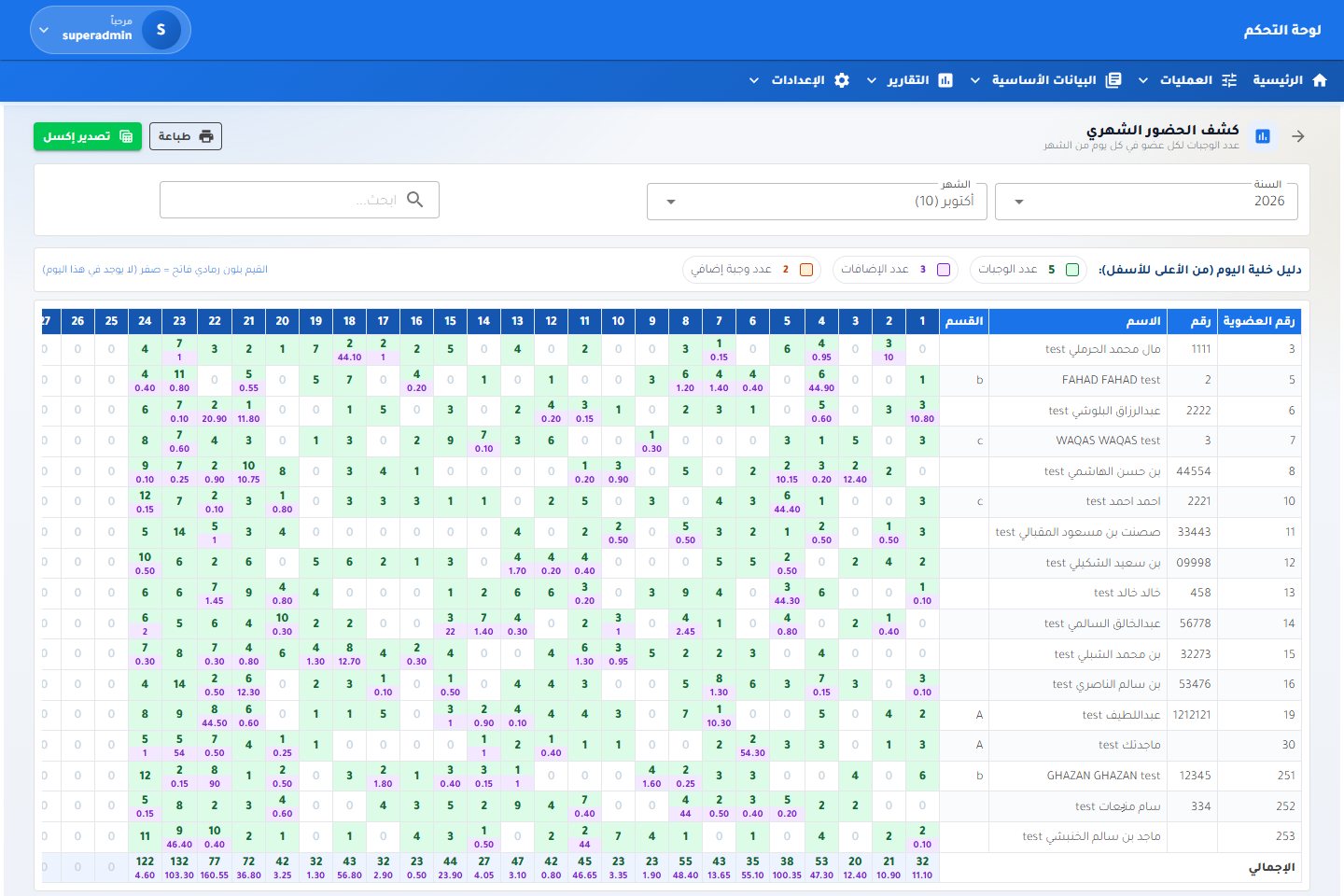The height and width of the screenshot is (896, 1344).
Task: Click the name WAQAS WAQAS test
Action: pyautogui.click(x=1108, y=441)
